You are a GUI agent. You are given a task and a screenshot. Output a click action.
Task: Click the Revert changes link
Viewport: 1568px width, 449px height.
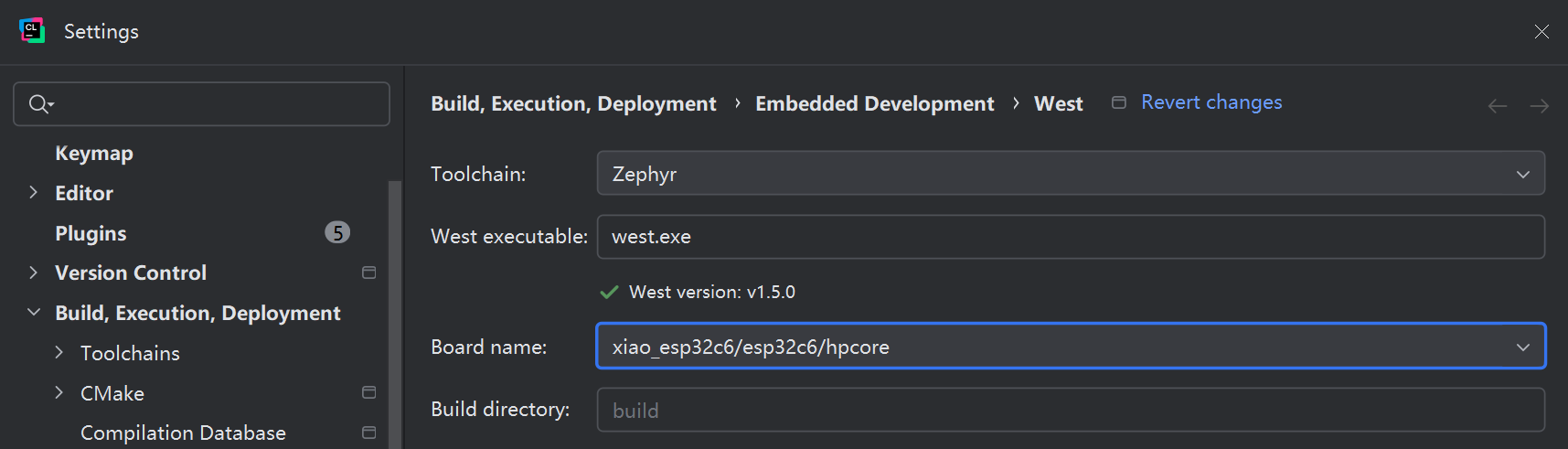1211,102
